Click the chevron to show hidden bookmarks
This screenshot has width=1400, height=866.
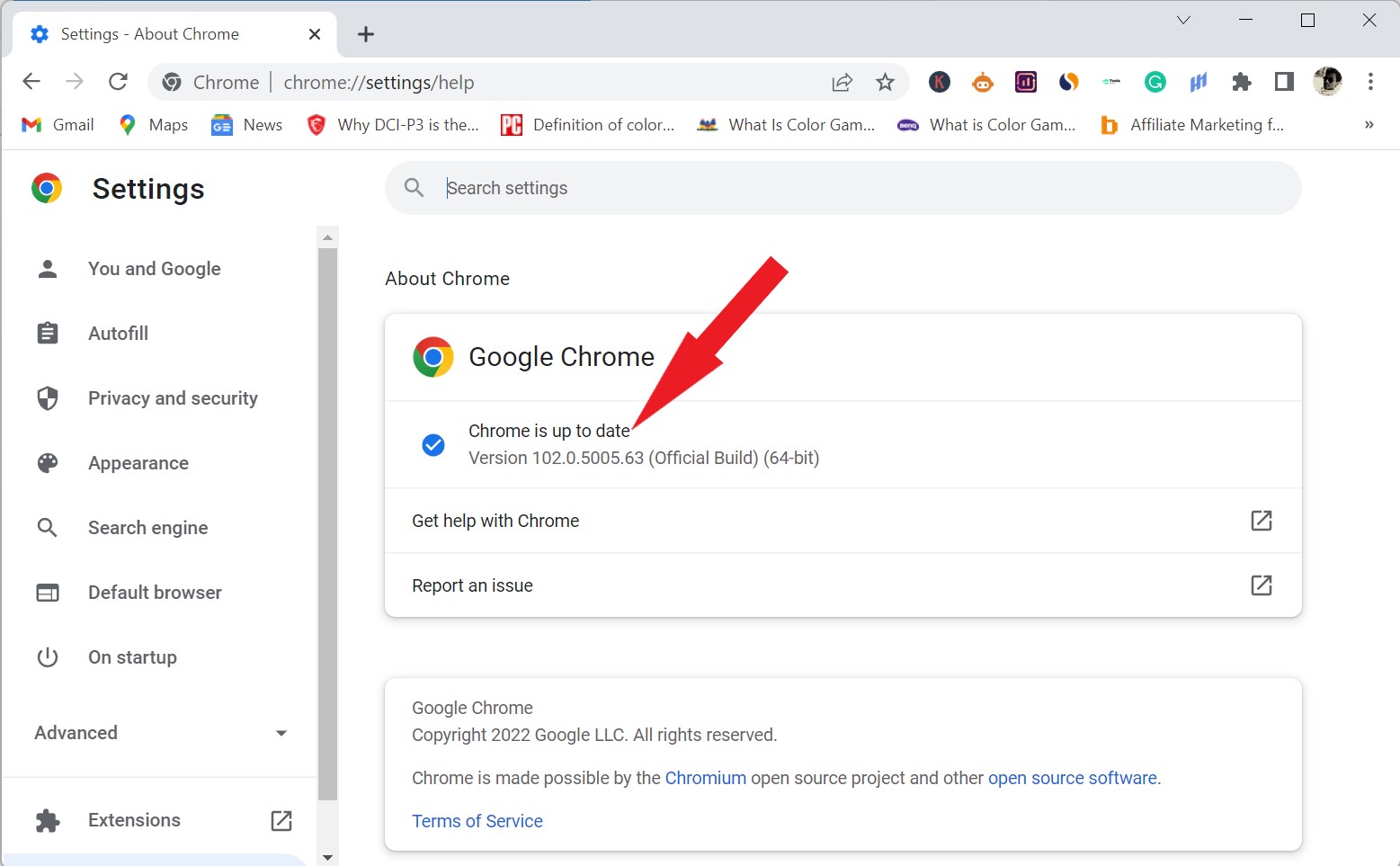click(x=1369, y=124)
